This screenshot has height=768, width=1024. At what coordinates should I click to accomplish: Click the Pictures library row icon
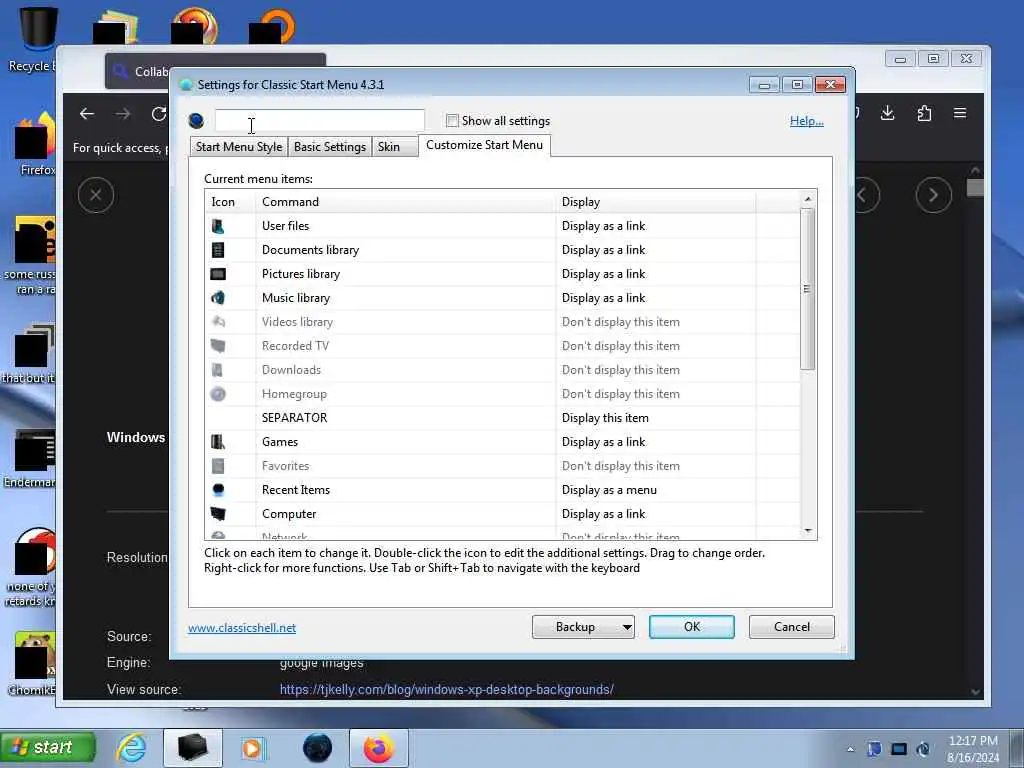(x=218, y=274)
